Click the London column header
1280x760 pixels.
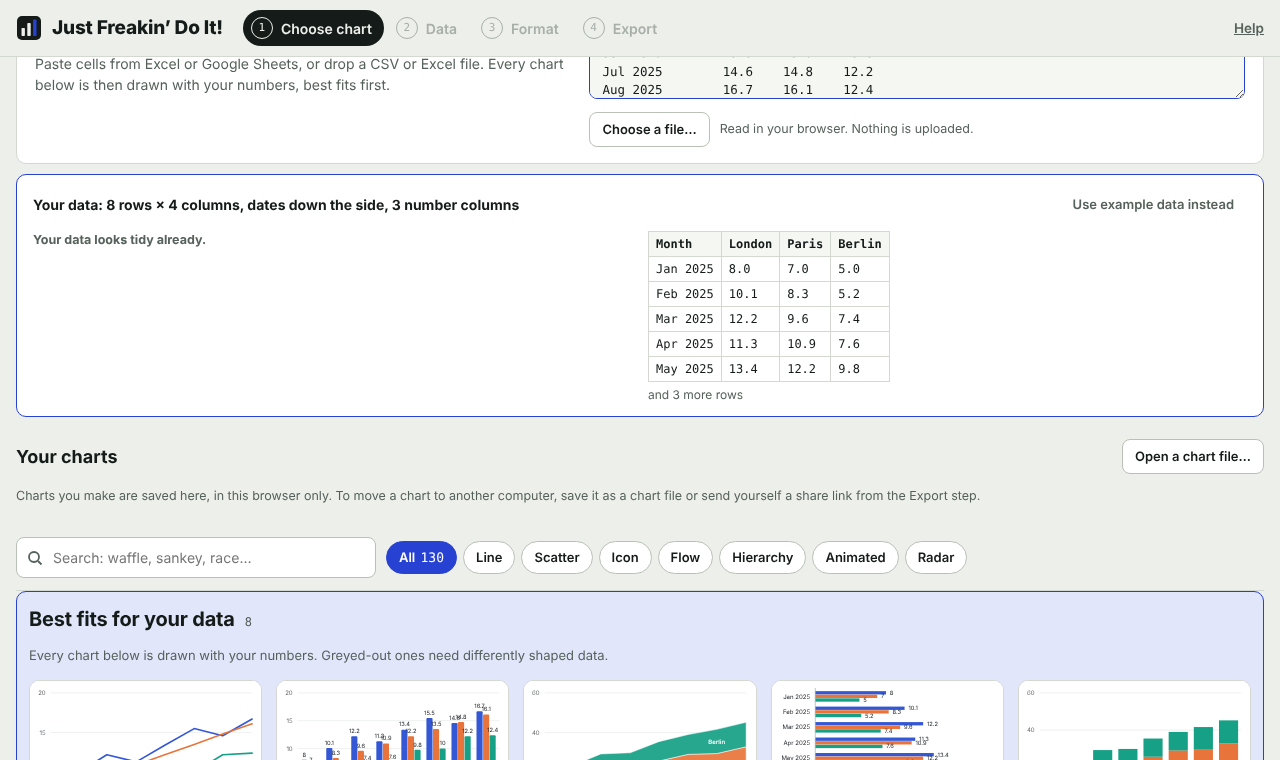(x=750, y=244)
